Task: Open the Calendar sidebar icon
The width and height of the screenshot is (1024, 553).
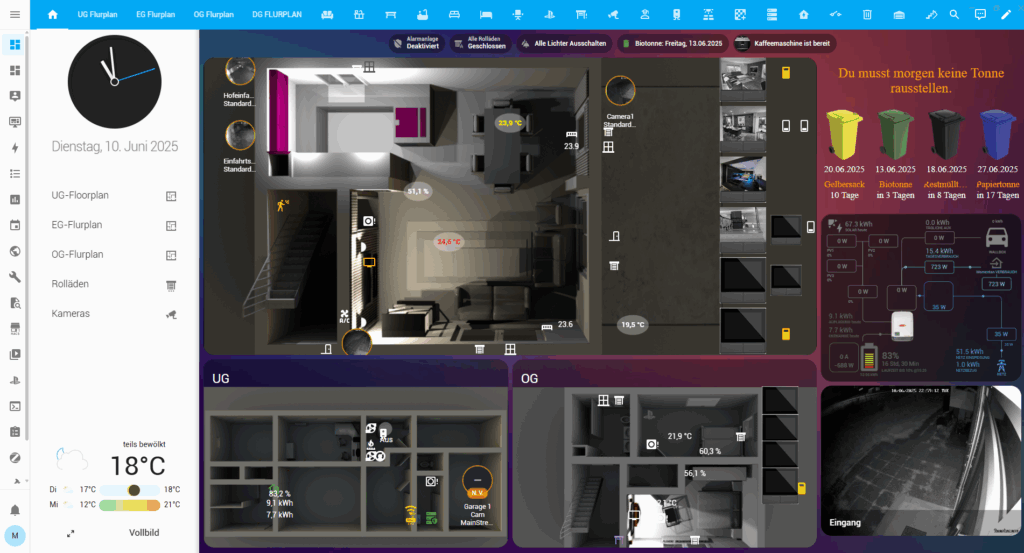Action: 14,225
